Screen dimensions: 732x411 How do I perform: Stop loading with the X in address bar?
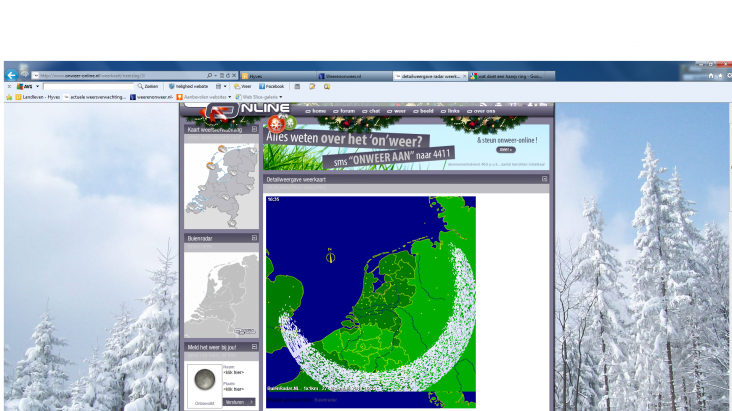click(x=234, y=75)
